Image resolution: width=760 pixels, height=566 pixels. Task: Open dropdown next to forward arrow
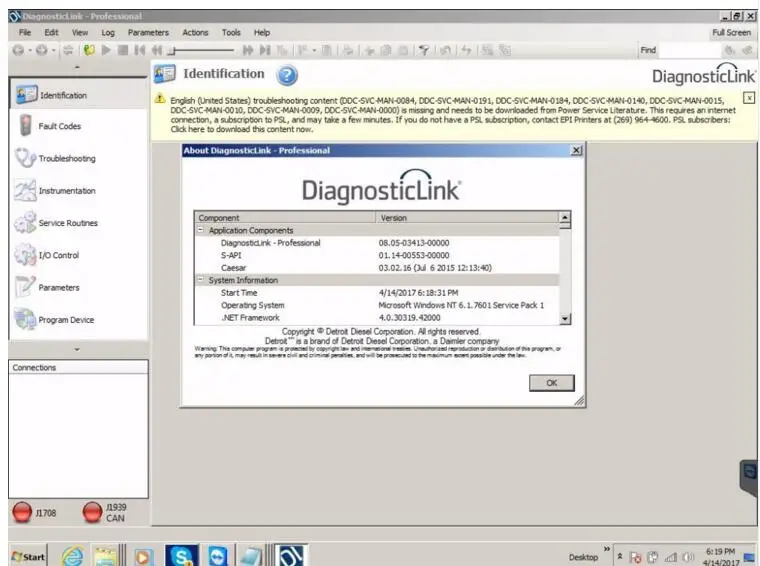tap(53, 50)
